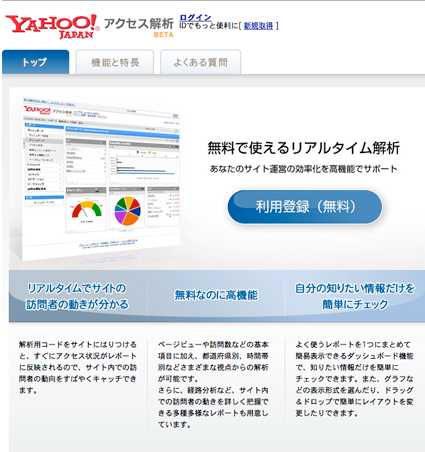
Task: Click the paragraph starting よく使うレポートを1つに
Action: point(354,379)
